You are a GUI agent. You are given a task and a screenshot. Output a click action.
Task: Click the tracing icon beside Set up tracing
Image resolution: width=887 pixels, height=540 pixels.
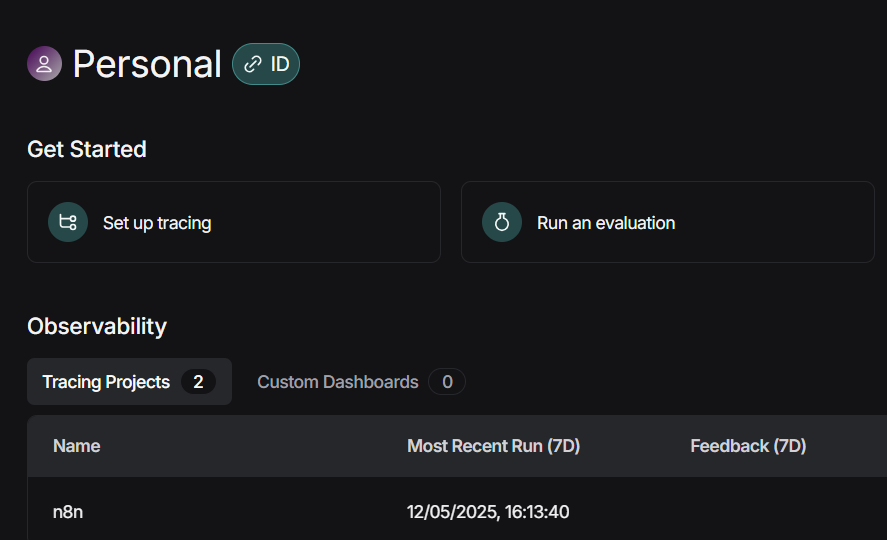coord(68,222)
